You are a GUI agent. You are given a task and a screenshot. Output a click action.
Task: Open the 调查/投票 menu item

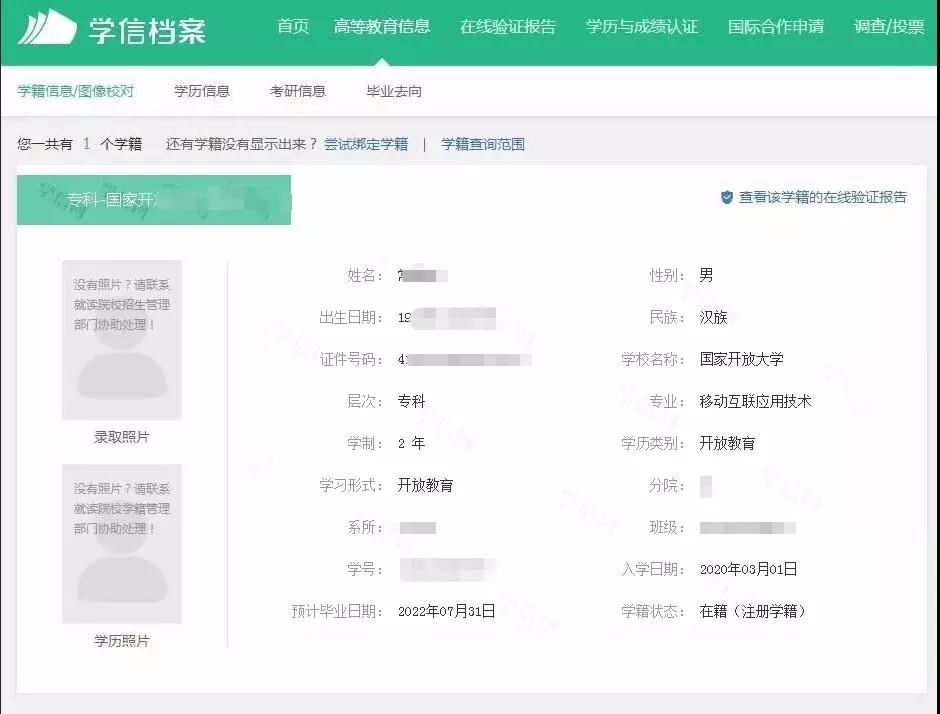(889, 26)
